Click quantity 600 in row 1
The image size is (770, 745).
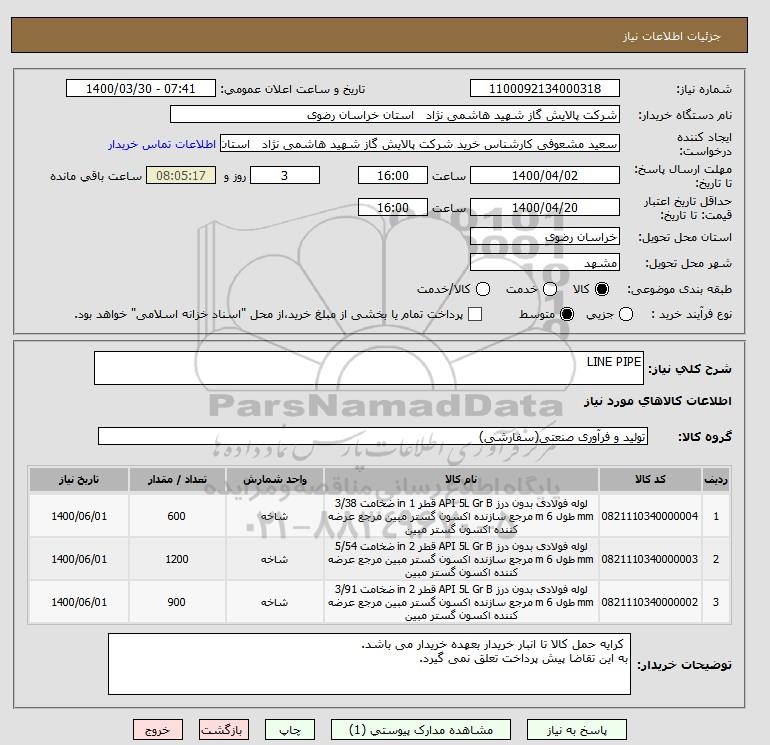(x=176, y=516)
